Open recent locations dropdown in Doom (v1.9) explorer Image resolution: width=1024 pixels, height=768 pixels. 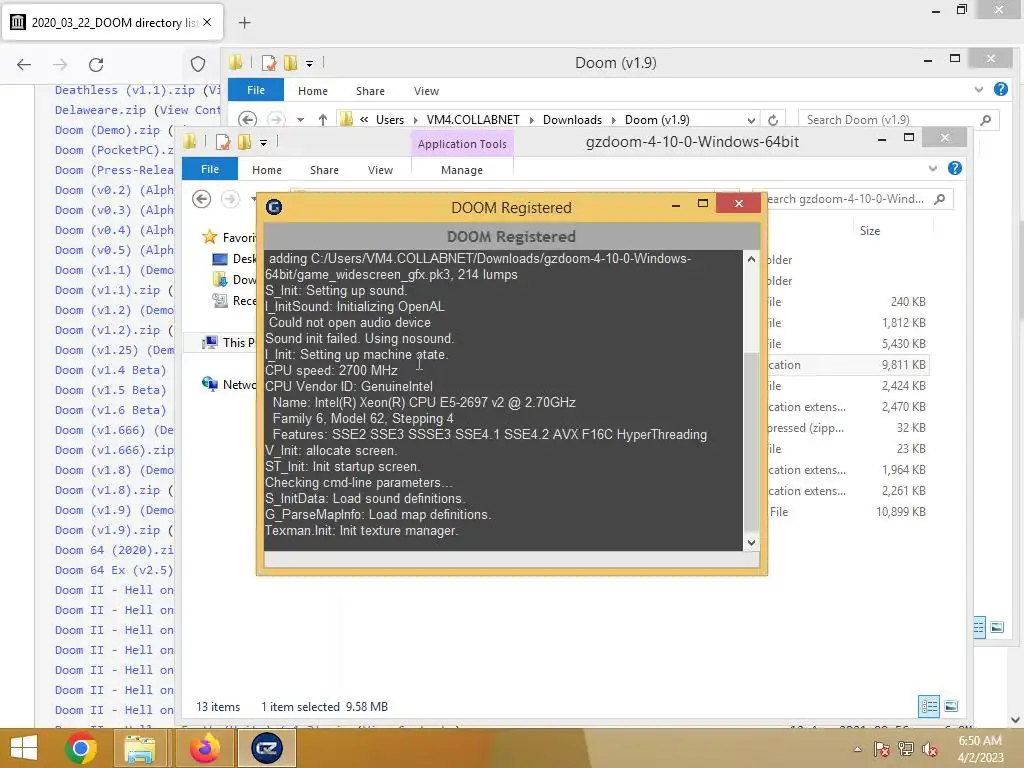[300, 120]
